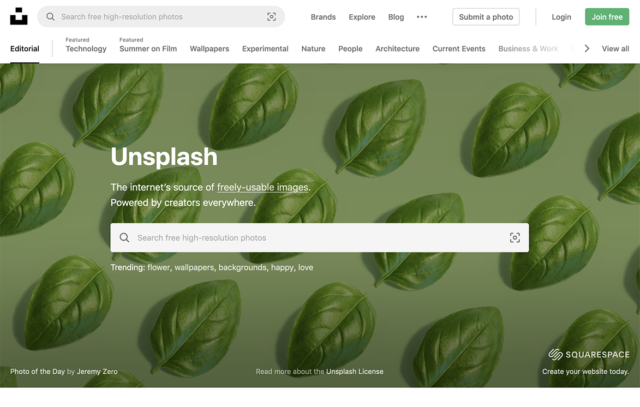
Task: Open the Brands page
Action: tap(323, 17)
